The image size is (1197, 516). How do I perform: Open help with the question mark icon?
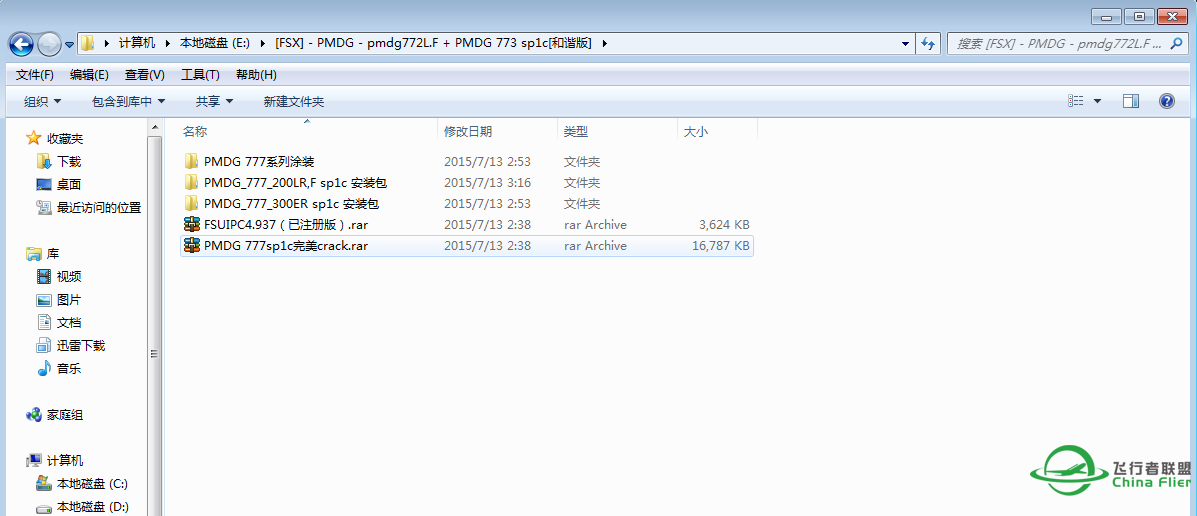click(x=1166, y=101)
